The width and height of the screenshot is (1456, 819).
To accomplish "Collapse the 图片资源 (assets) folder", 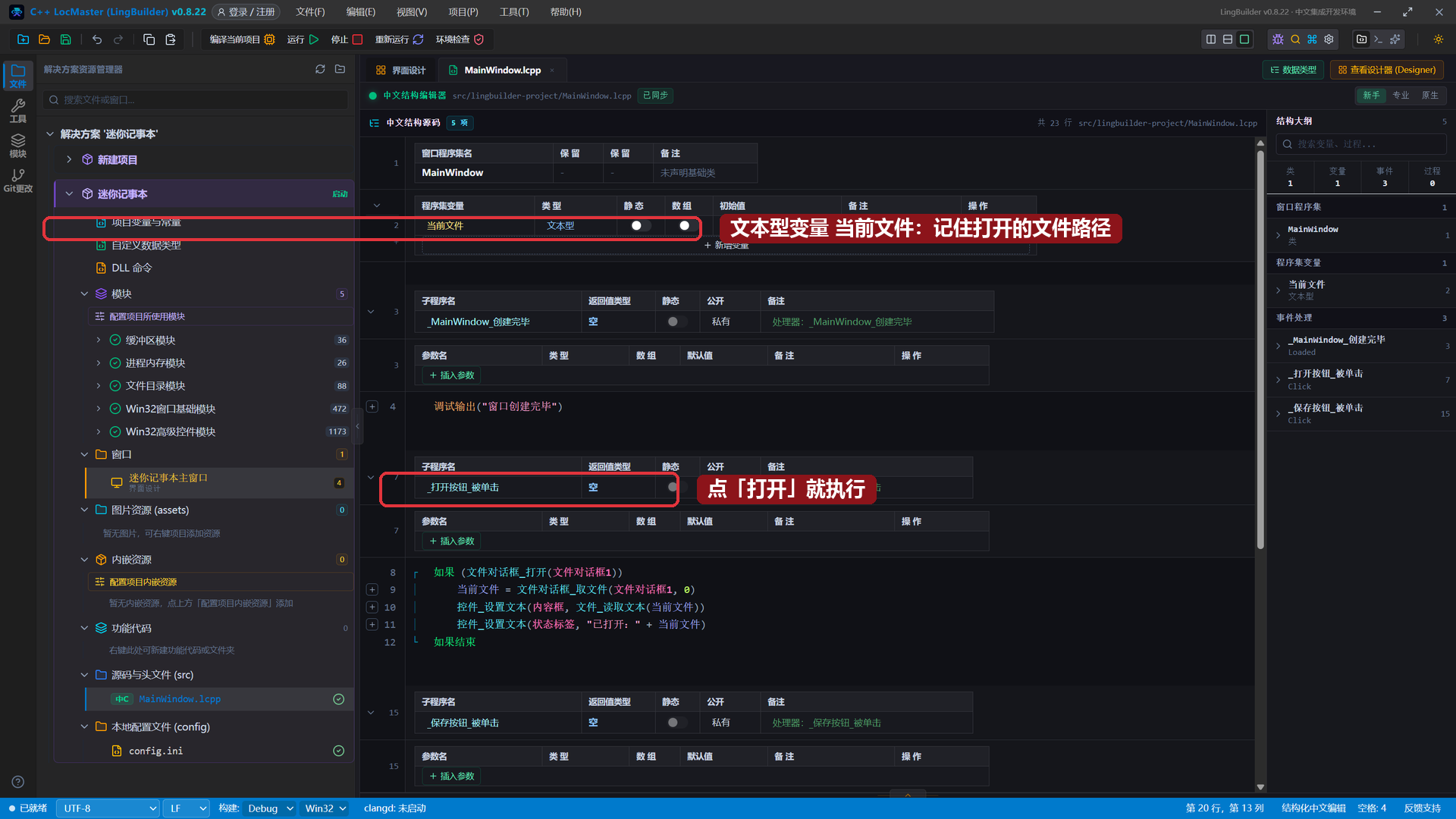I will pyautogui.click(x=84, y=510).
